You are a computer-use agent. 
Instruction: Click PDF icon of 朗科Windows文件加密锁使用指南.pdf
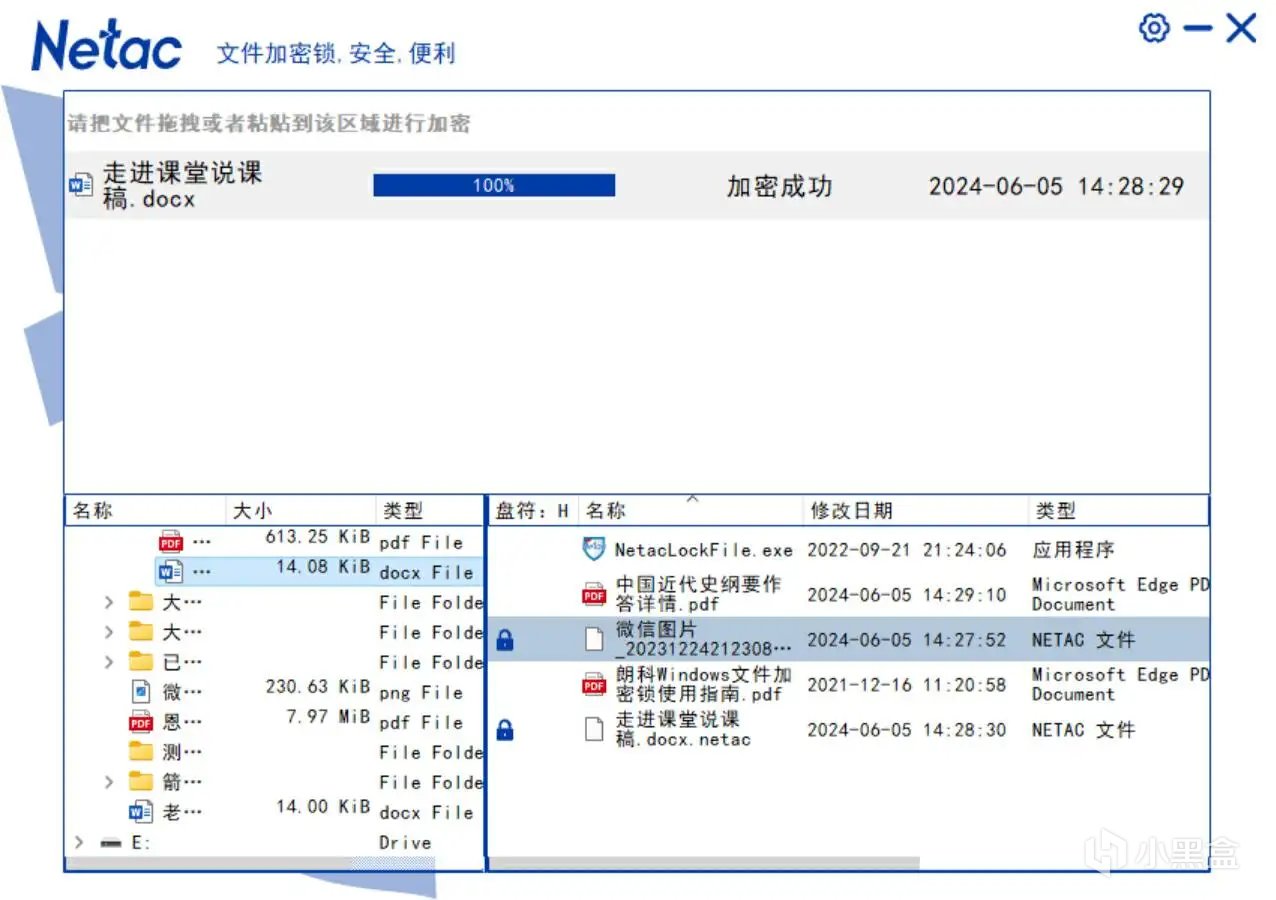click(x=594, y=684)
